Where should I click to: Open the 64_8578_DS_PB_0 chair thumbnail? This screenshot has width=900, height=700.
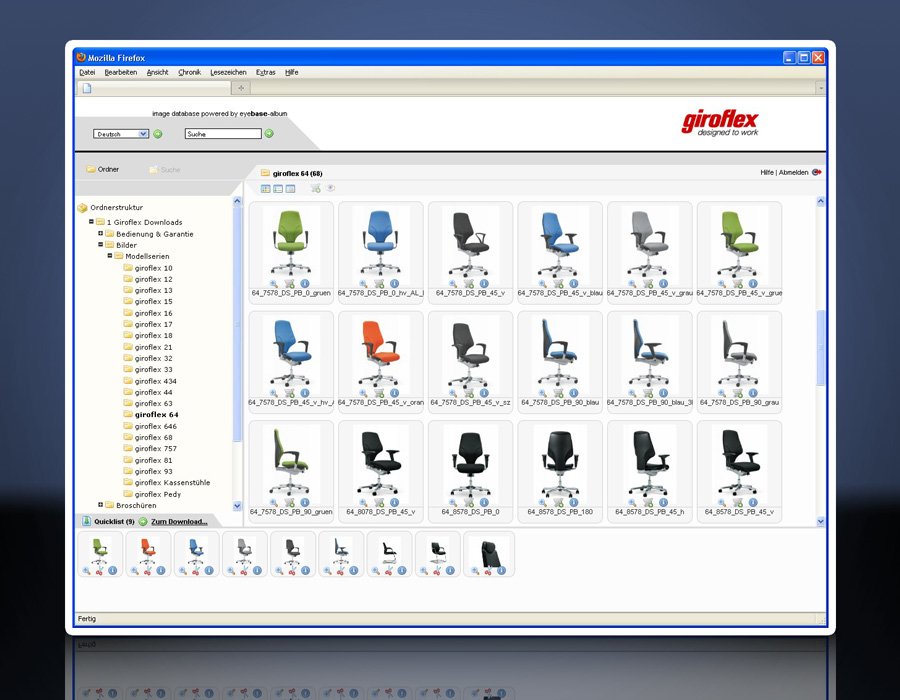click(x=470, y=461)
